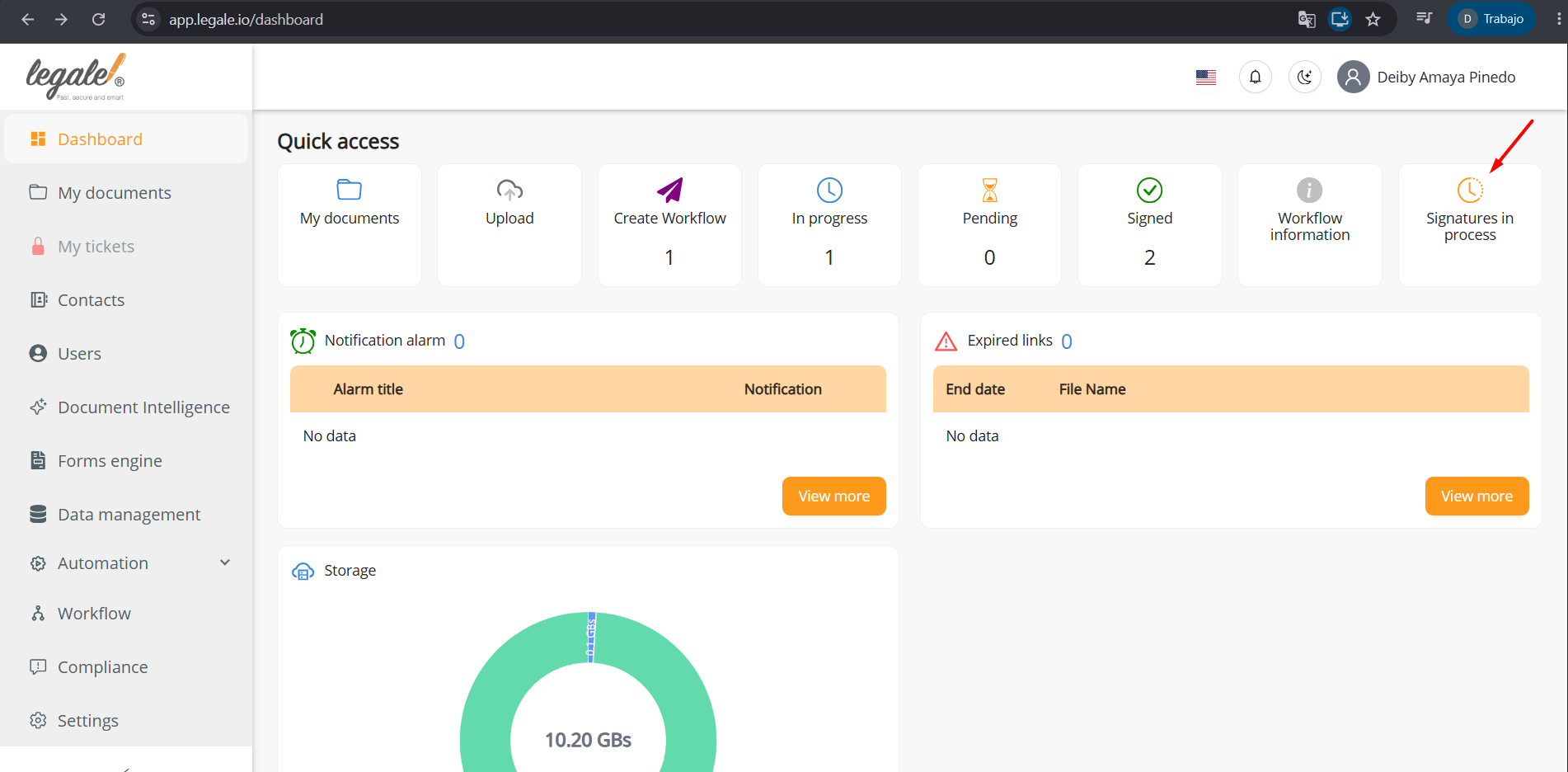
Task: Select the Pending hourglass card
Action: tap(989, 224)
